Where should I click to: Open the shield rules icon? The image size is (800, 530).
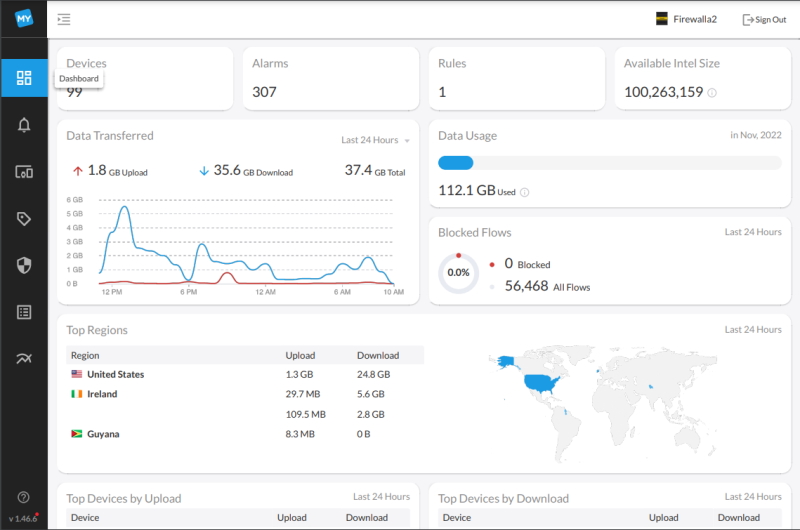(24, 265)
